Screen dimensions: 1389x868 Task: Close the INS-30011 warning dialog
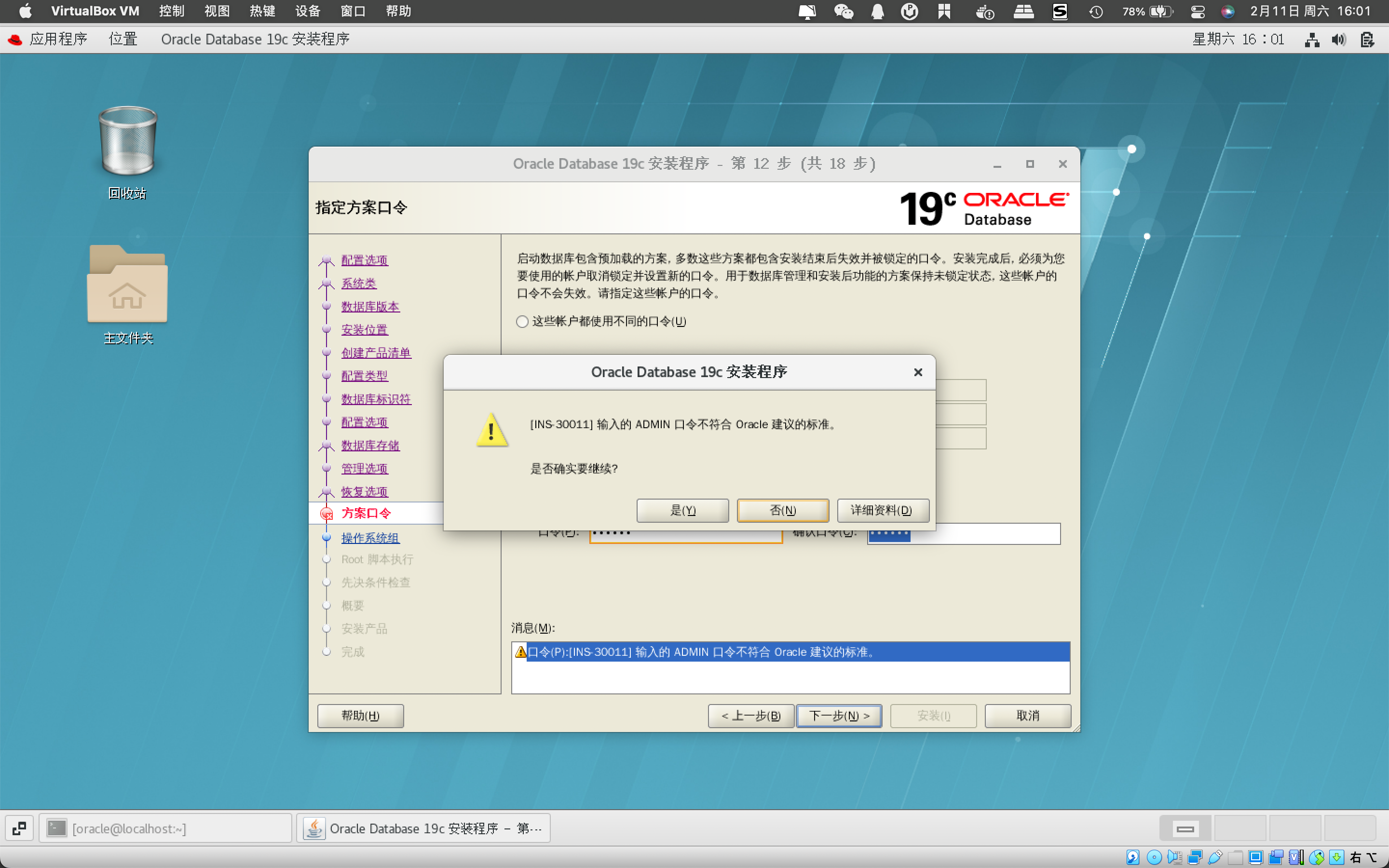918,372
